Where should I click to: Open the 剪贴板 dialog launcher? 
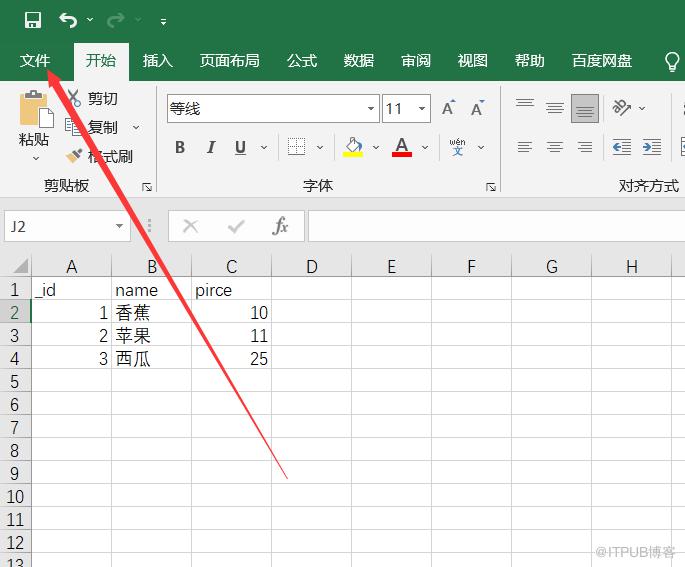tap(147, 187)
